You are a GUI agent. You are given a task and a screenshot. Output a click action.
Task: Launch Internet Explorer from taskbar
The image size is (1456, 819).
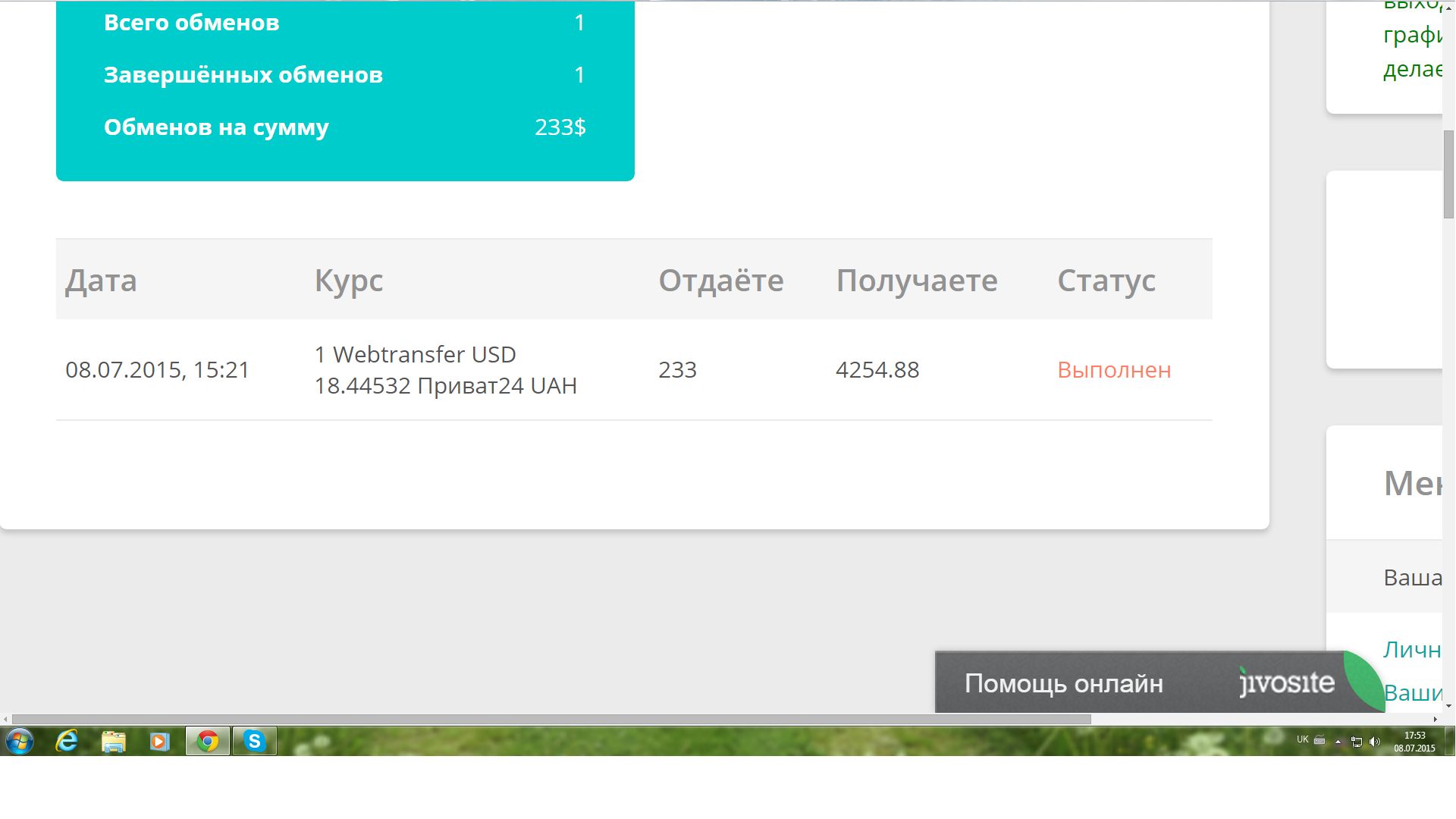67,741
